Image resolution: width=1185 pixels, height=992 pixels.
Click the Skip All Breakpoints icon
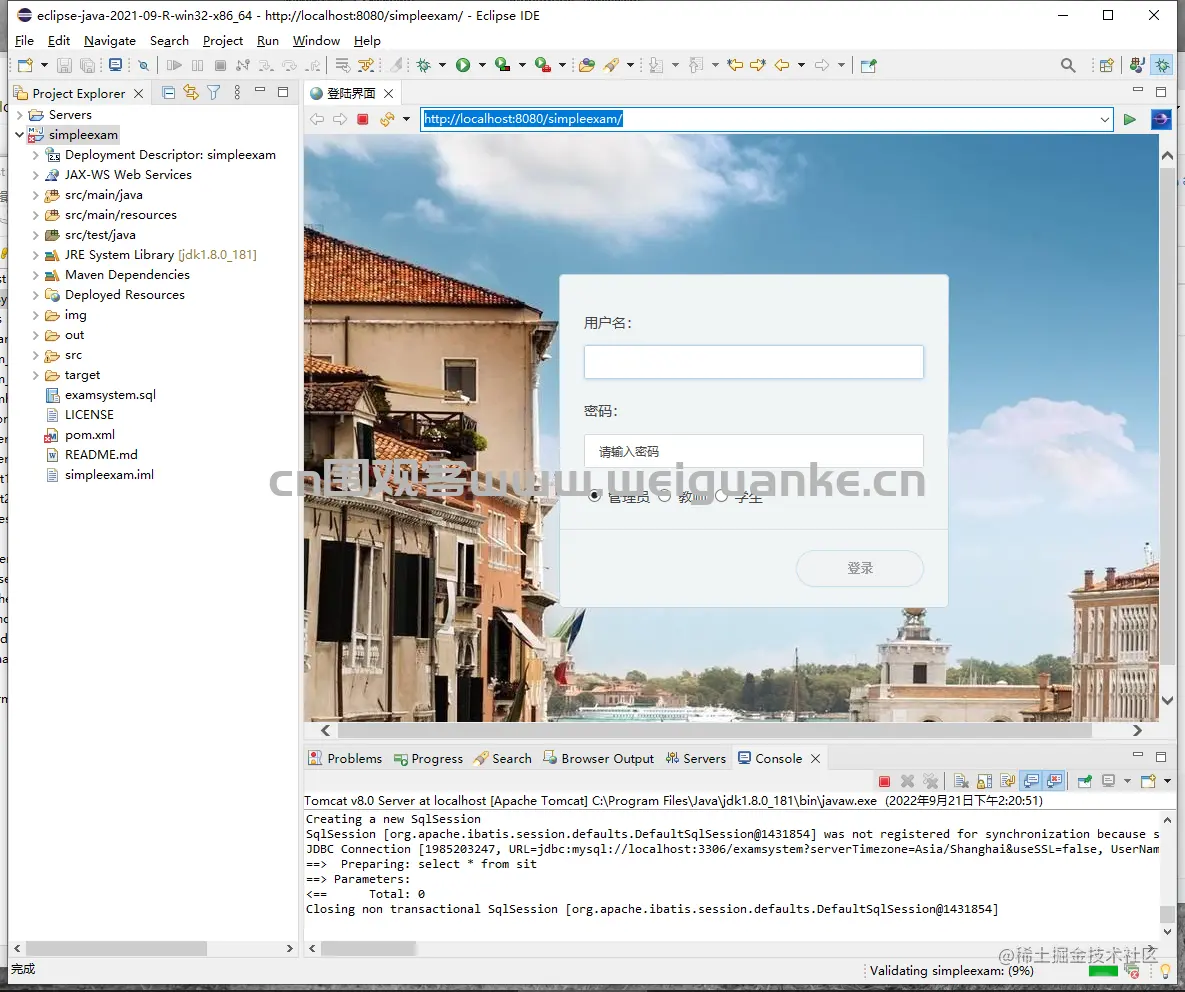point(143,66)
